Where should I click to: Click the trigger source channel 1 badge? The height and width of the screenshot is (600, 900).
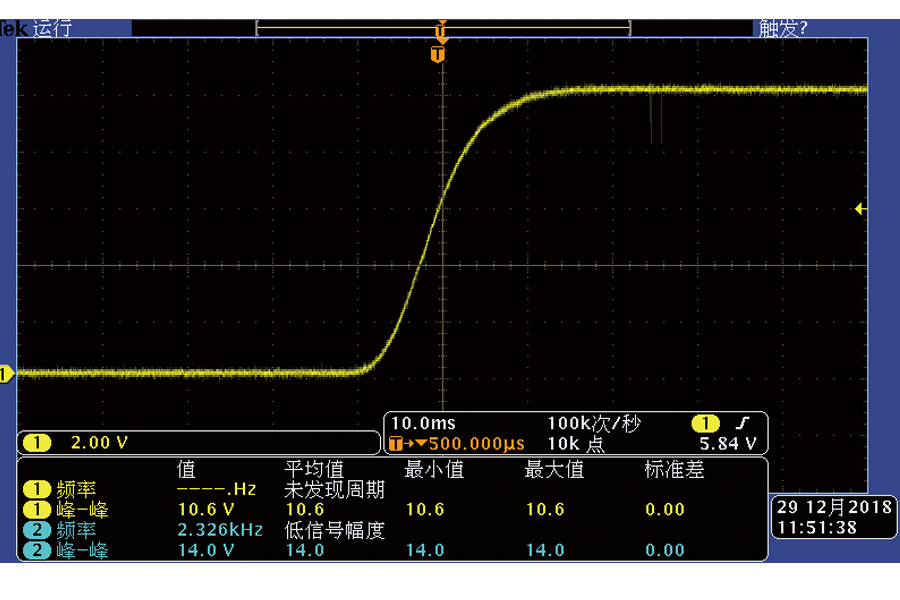pyautogui.click(x=705, y=423)
